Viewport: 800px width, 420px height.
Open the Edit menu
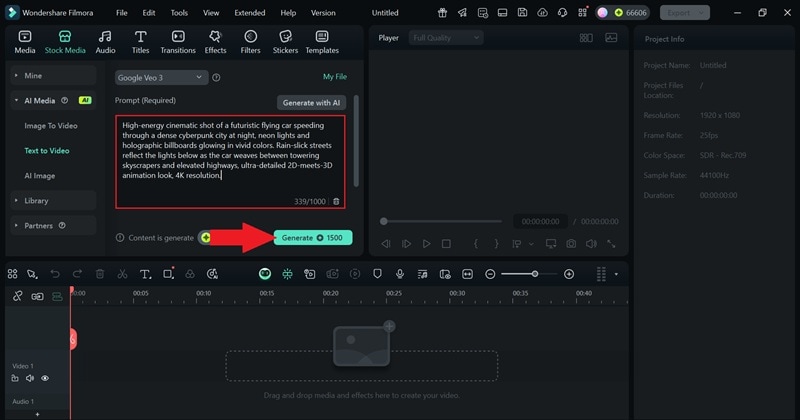148,13
